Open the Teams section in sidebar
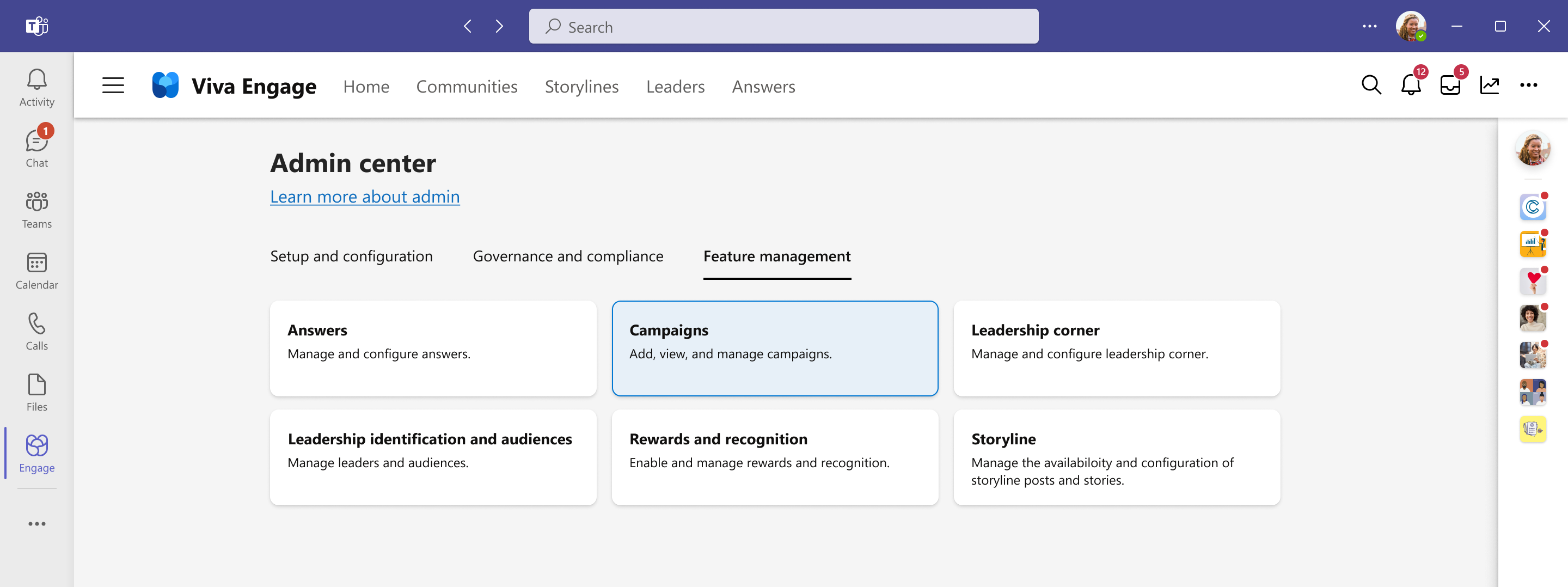 pos(36,210)
